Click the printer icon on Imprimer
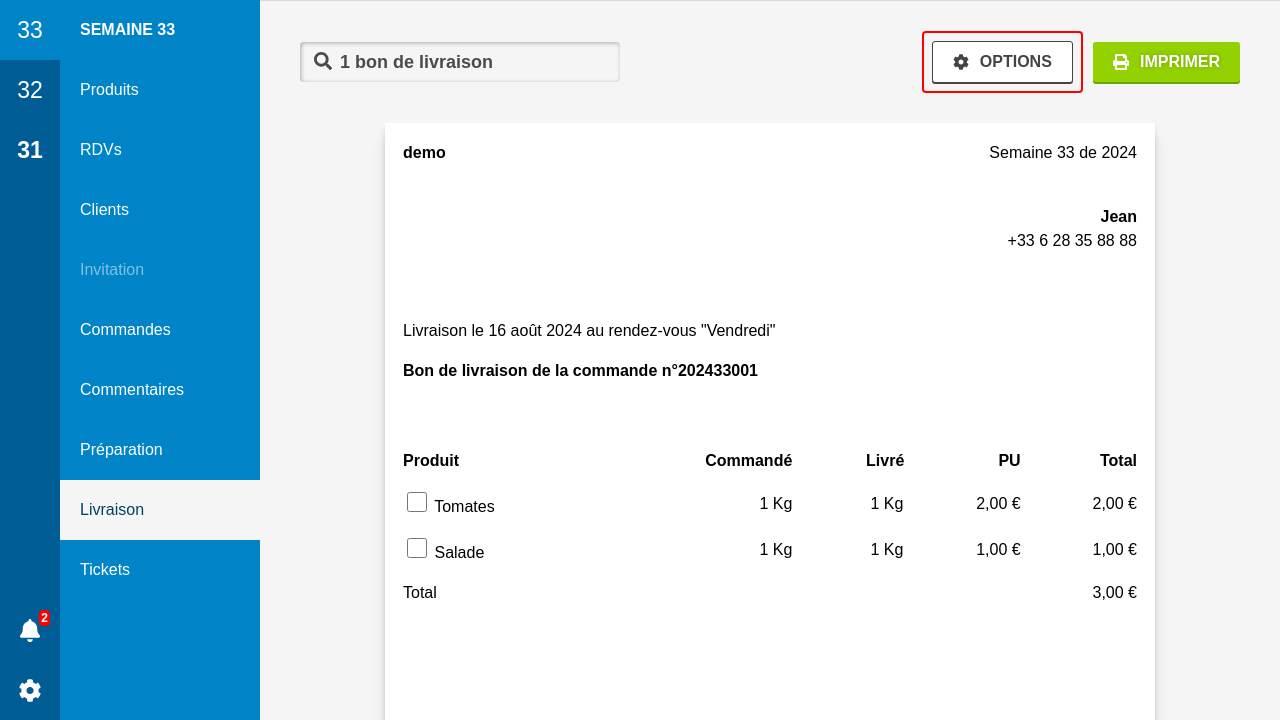Screen dimensions: 1280x720 (x=1121, y=62)
